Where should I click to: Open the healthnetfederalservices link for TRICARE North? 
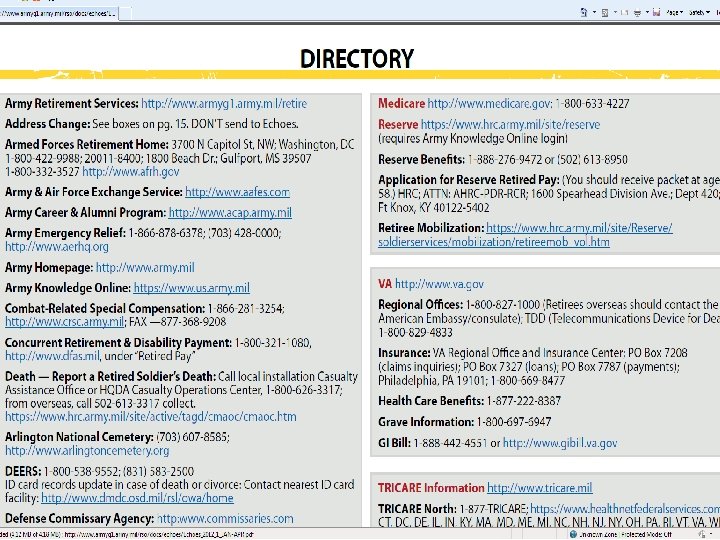click(x=625, y=508)
